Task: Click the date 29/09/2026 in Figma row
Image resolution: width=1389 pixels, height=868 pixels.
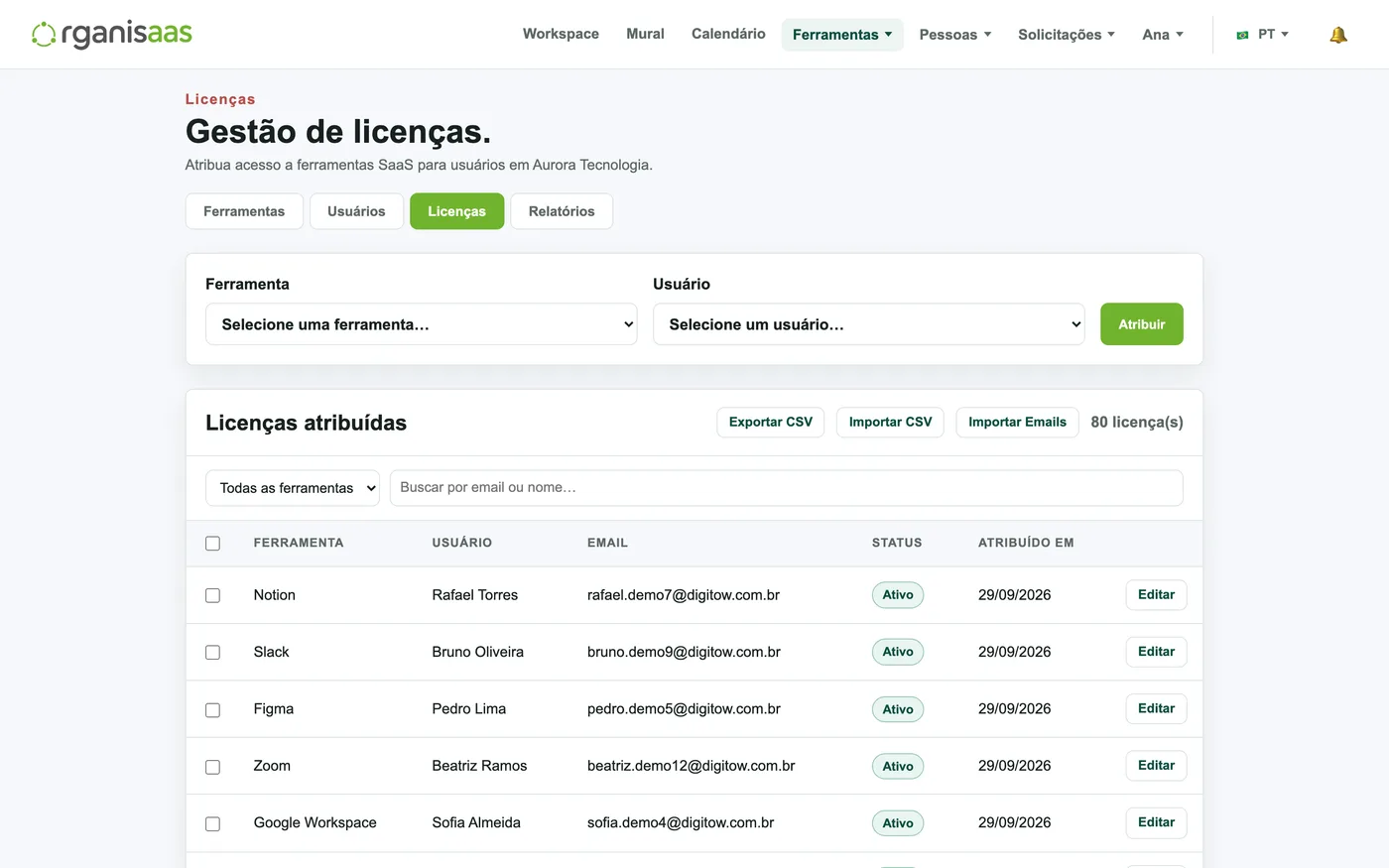Action: tap(1014, 709)
